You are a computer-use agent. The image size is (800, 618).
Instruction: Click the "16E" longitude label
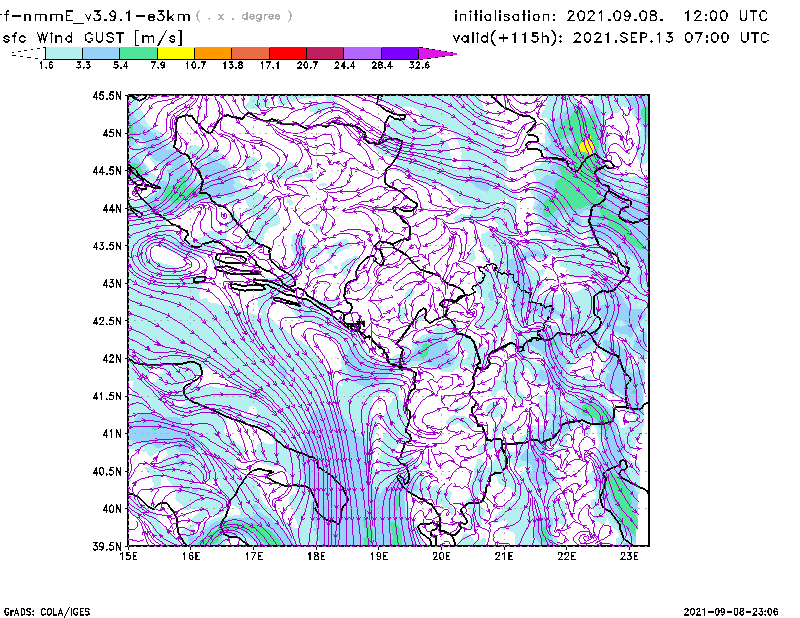click(191, 556)
